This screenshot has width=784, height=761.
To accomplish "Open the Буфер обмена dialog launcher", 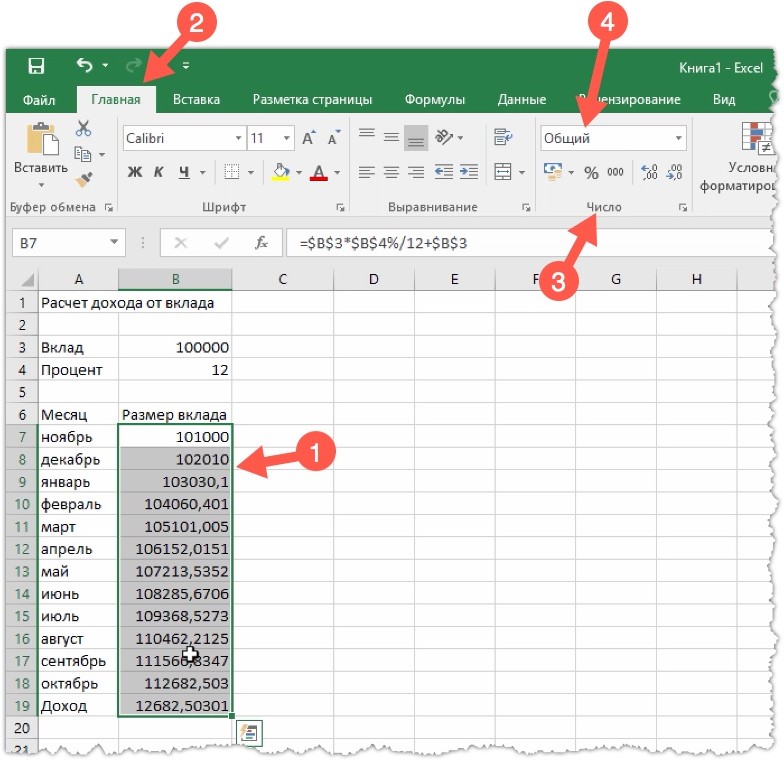I will [108, 208].
